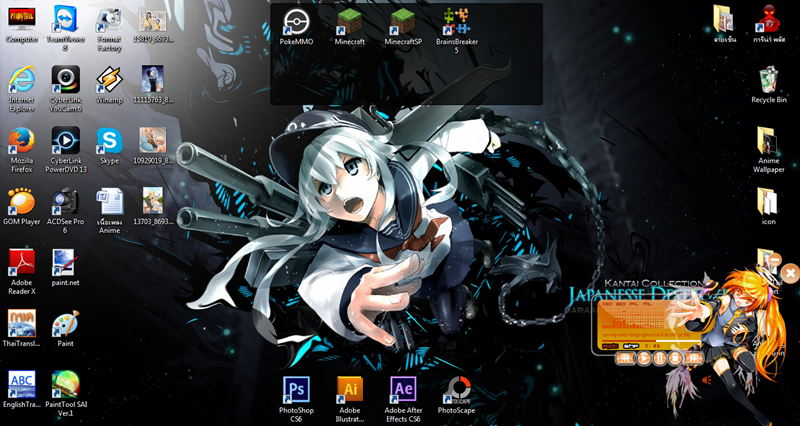Launch PhotoScape
The height and width of the screenshot is (426, 800).
(x=457, y=395)
